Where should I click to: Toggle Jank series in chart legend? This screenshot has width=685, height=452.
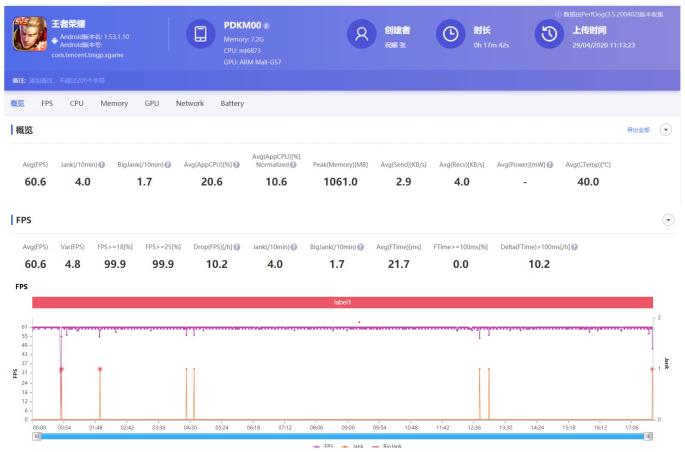[351, 448]
